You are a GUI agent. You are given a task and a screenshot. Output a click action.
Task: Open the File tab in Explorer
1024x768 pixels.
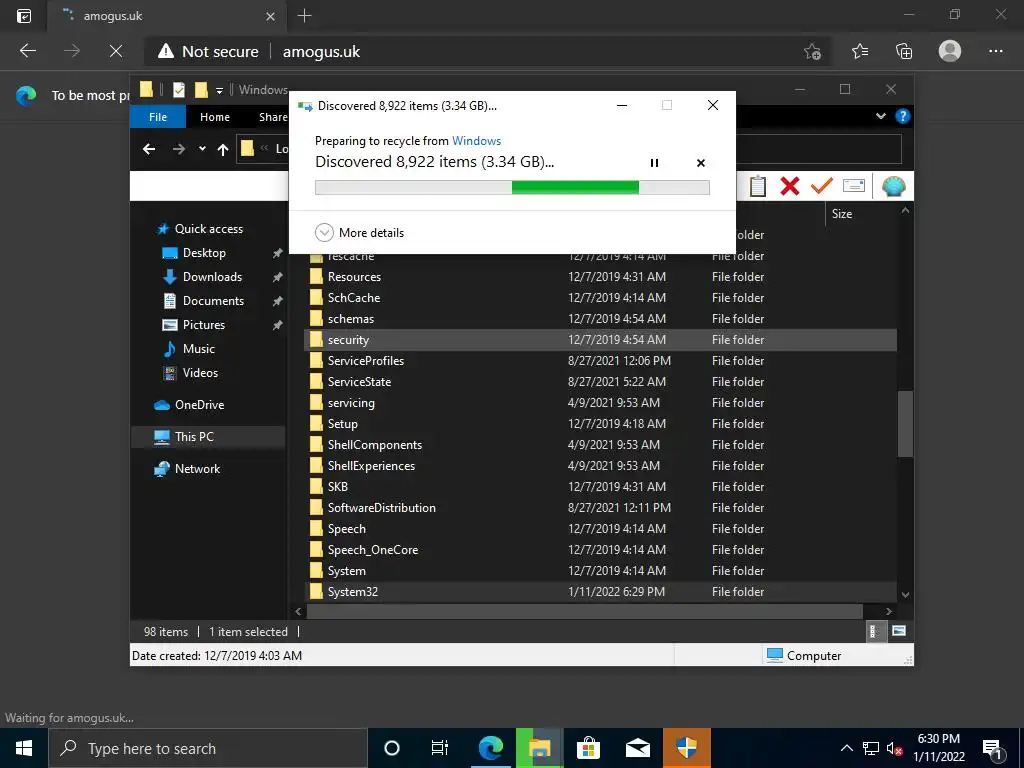(158, 117)
